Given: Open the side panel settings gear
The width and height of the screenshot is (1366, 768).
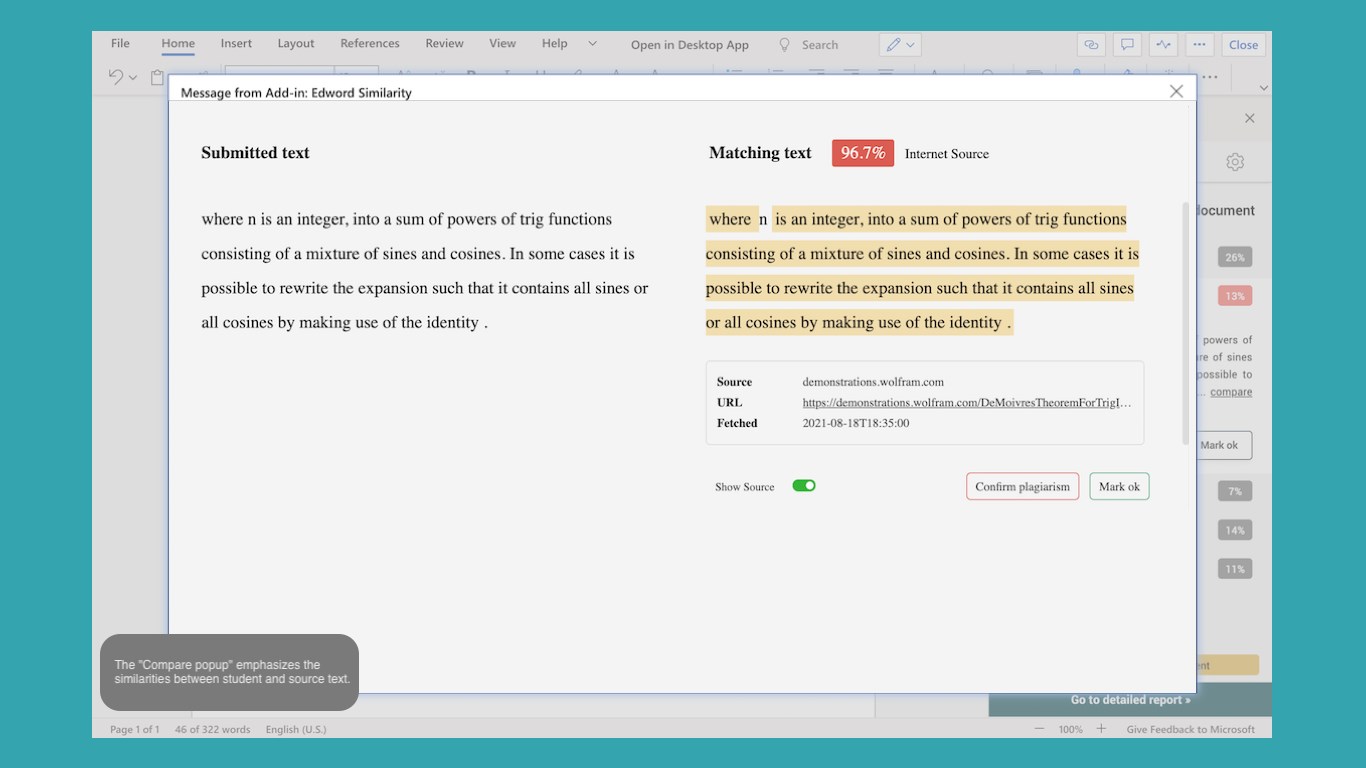Looking at the screenshot, I should [x=1235, y=162].
